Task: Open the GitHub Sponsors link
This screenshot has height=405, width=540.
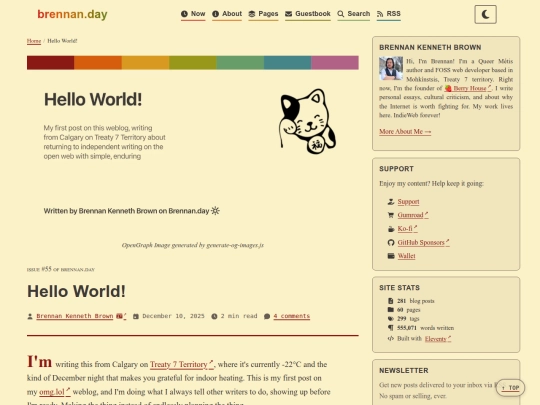Action: point(424,242)
